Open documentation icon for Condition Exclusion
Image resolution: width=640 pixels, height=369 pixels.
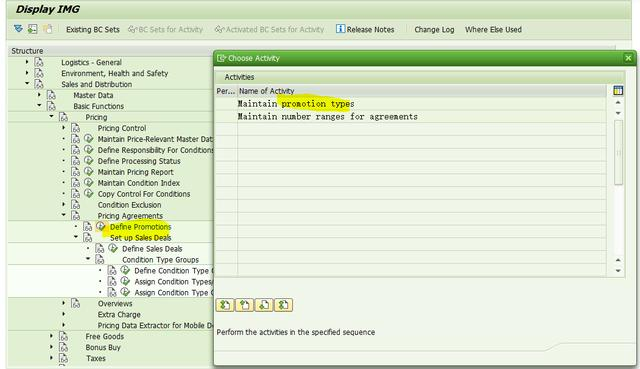pyautogui.click(x=76, y=205)
